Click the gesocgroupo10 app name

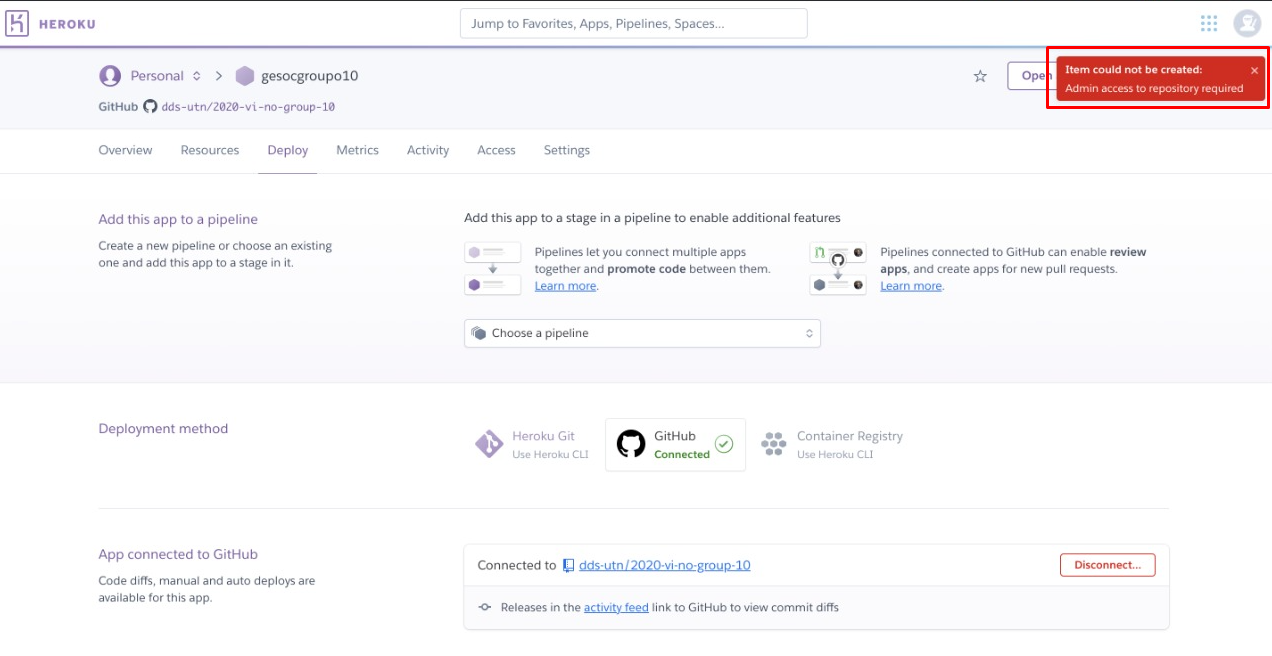tap(309, 76)
